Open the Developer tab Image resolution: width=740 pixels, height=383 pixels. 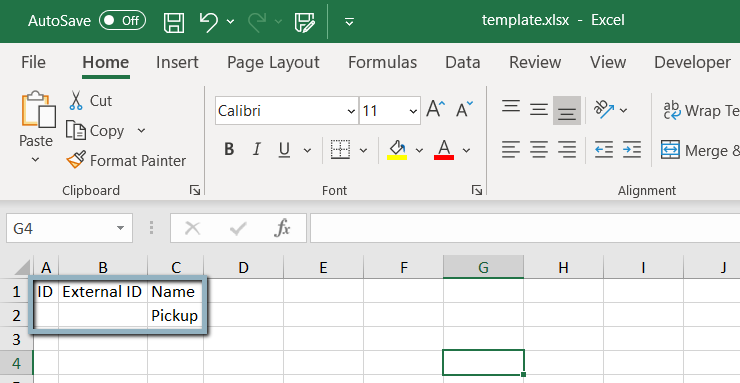[x=692, y=62]
